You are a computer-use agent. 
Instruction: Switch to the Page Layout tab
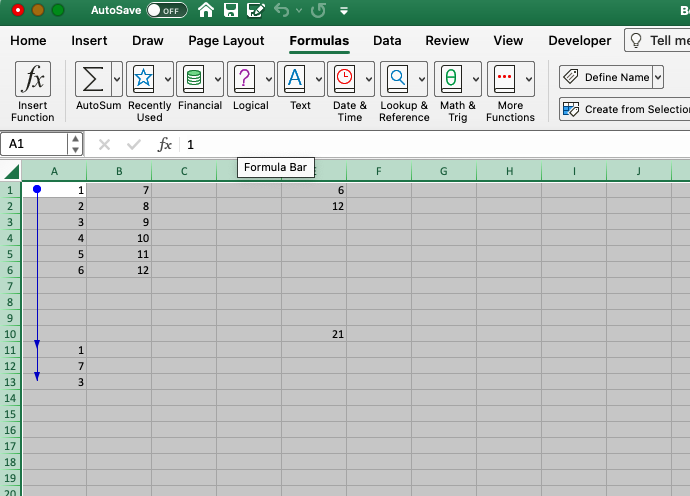(226, 41)
